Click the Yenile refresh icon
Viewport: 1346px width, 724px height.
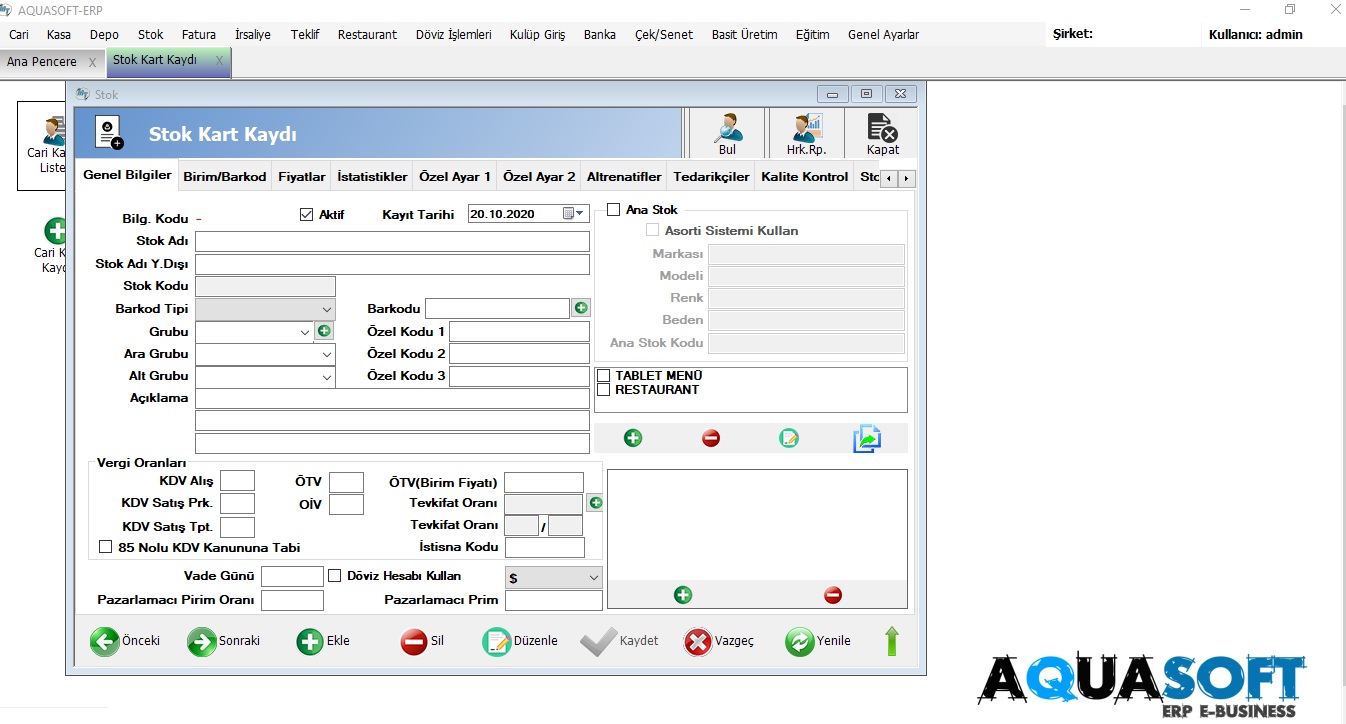[799, 641]
